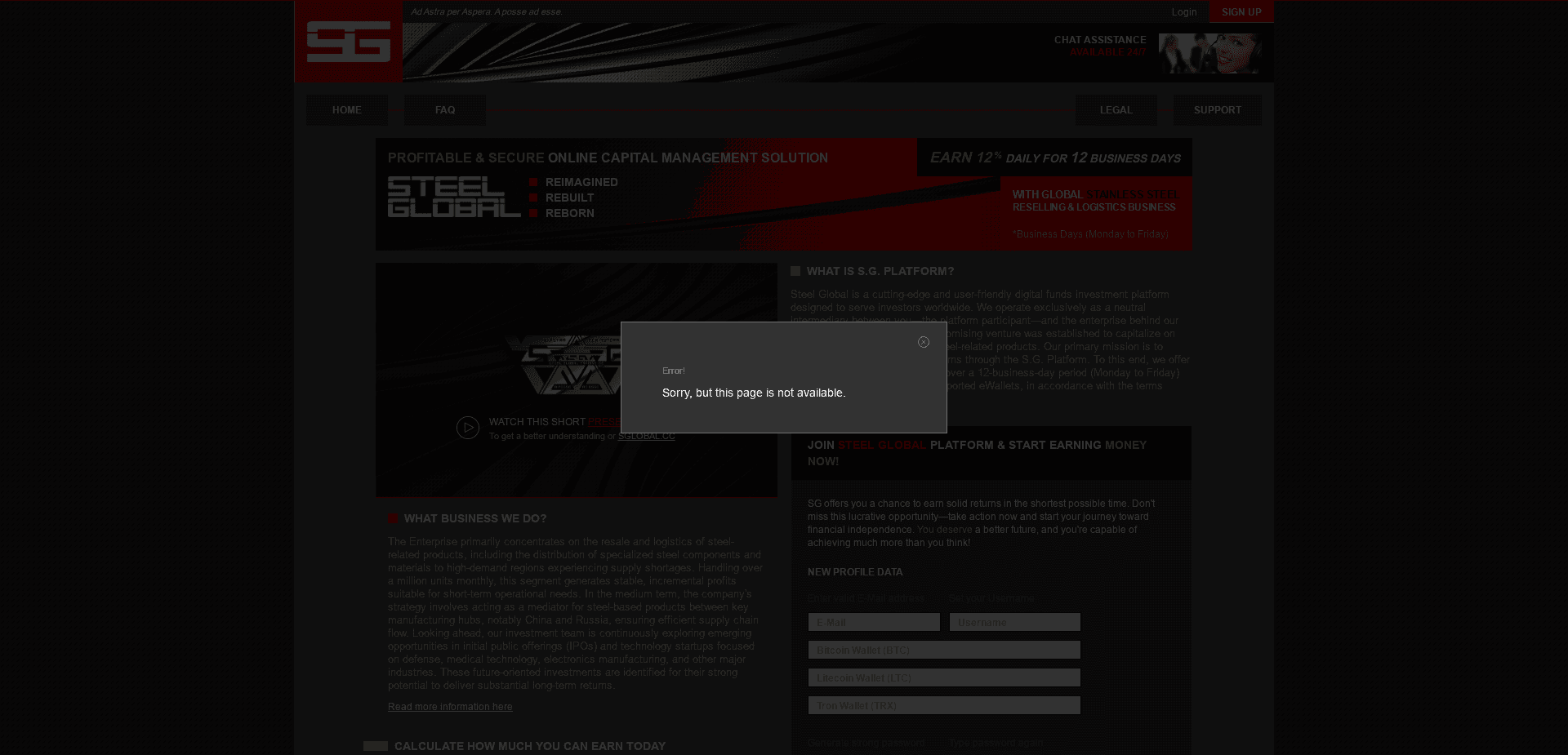Click the SG logo in the header
Image resolution: width=1568 pixels, height=755 pixels.
click(349, 42)
